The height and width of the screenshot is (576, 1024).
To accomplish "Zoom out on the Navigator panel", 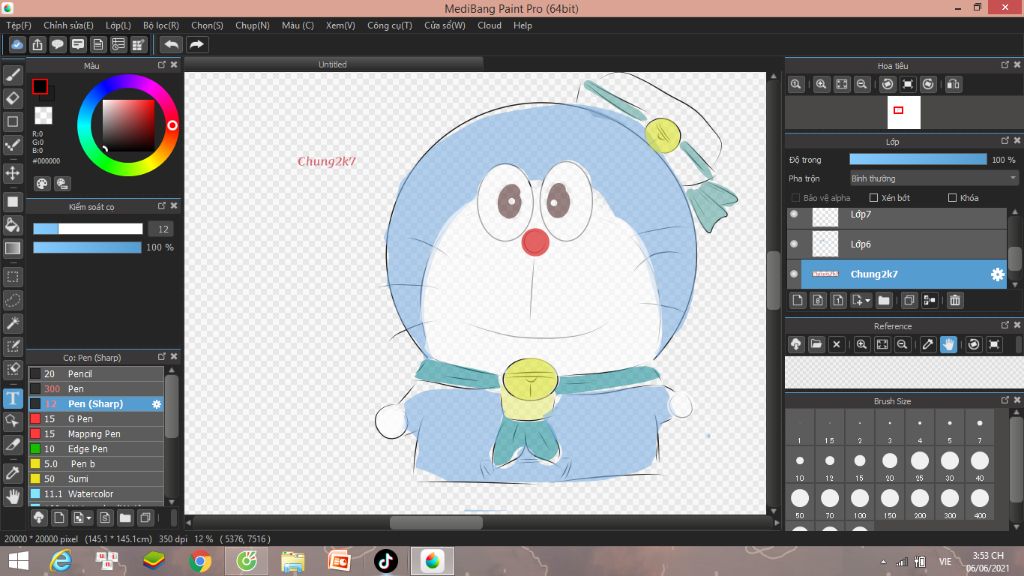I will point(862,84).
